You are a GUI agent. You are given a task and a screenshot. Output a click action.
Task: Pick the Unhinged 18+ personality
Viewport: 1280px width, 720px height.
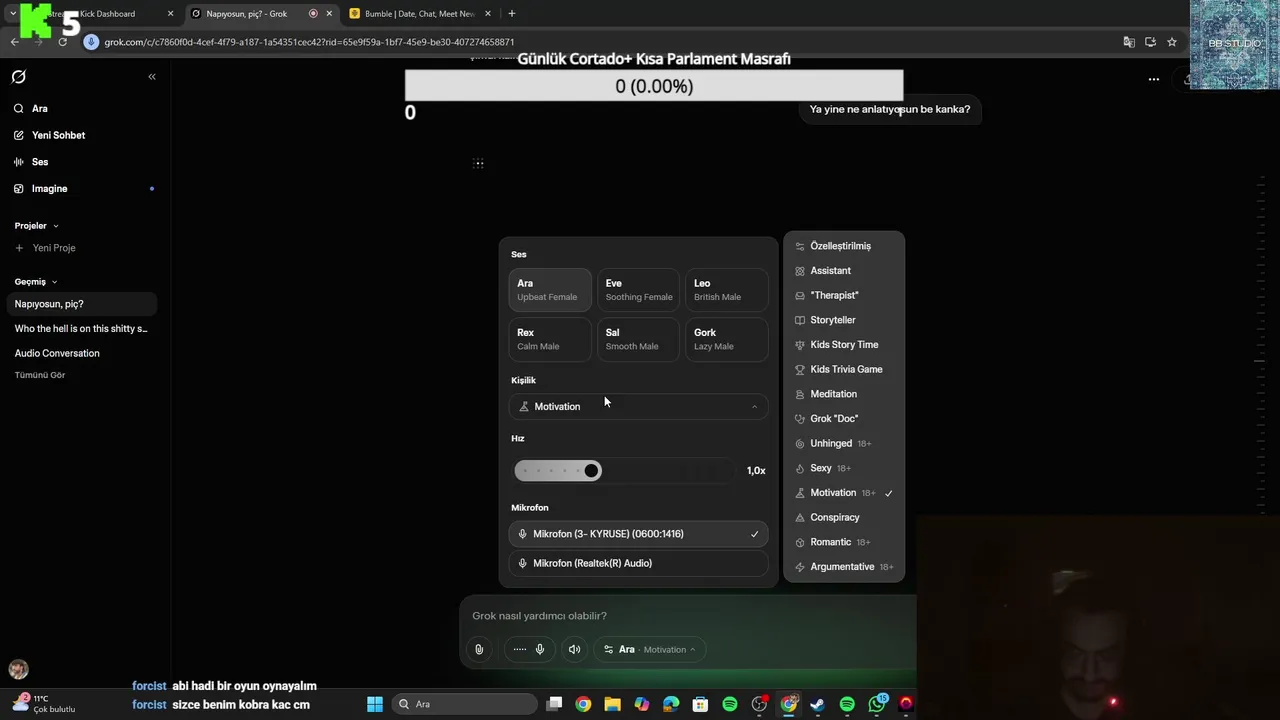pyautogui.click(x=844, y=443)
